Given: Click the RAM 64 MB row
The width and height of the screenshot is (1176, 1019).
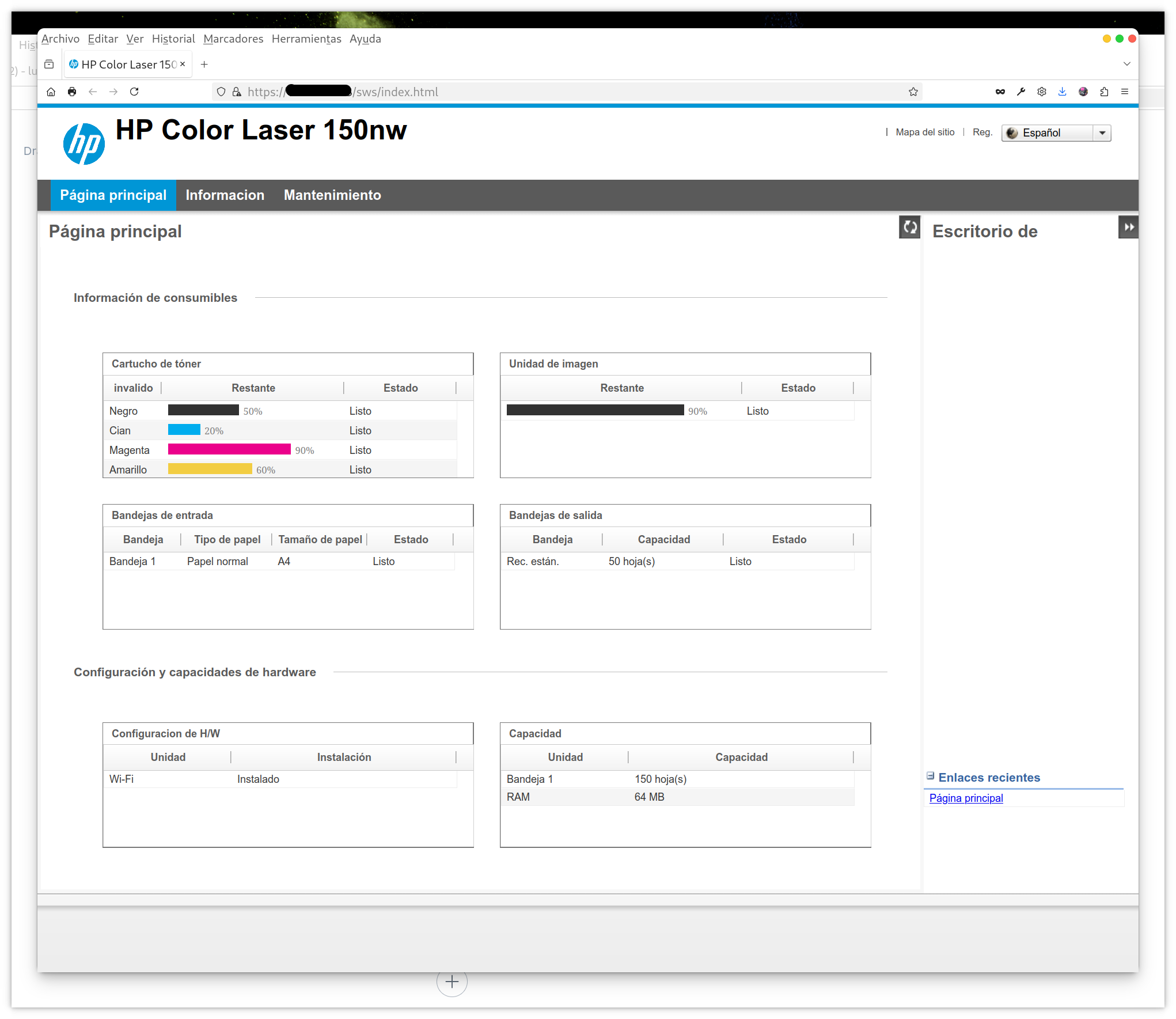Looking at the screenshot, I should (677, 797).
